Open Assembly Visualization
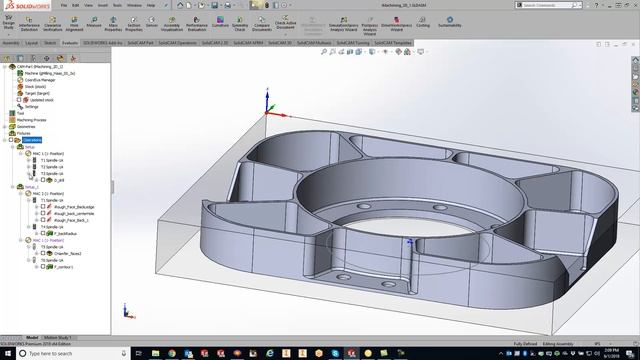The height and width of the screenshot is (360, 640). pyautogui.click(x=172, y=24)
